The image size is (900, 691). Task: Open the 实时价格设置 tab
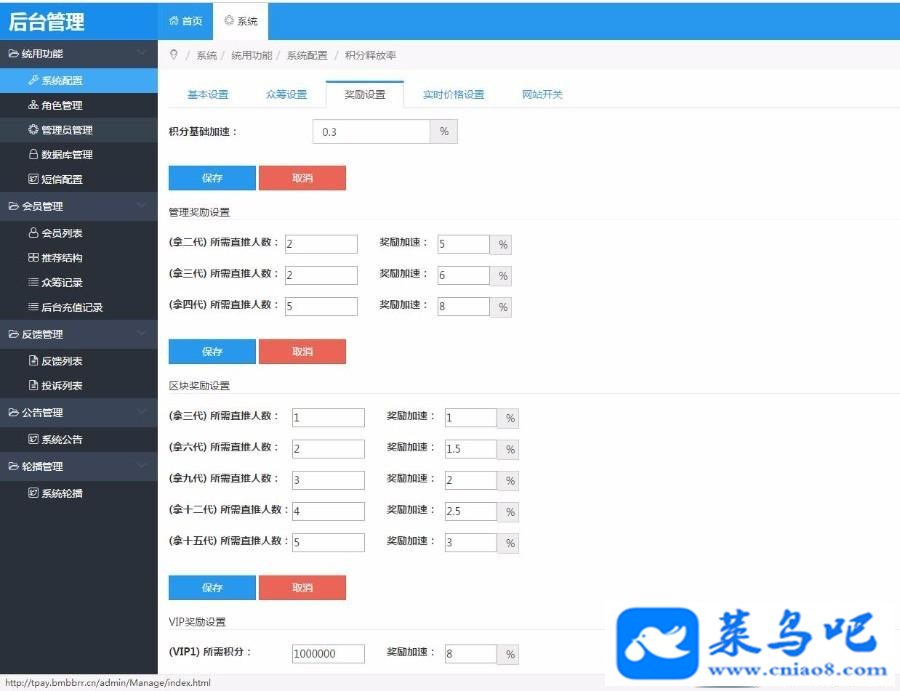[453, 94]
